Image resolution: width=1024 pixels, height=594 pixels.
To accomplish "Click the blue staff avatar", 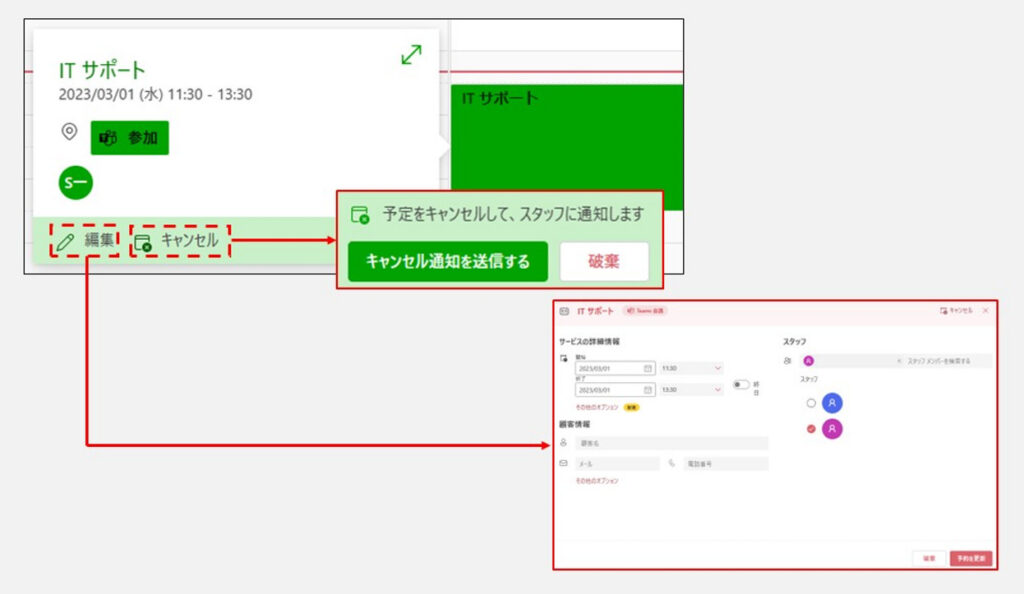I will click(832, 403).
